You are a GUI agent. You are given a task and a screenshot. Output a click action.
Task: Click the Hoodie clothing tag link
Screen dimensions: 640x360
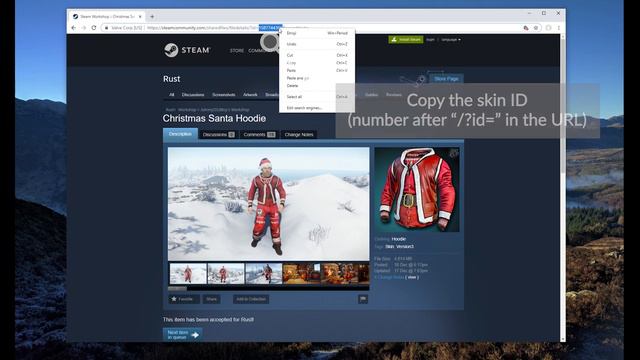(x=398, y=239)
